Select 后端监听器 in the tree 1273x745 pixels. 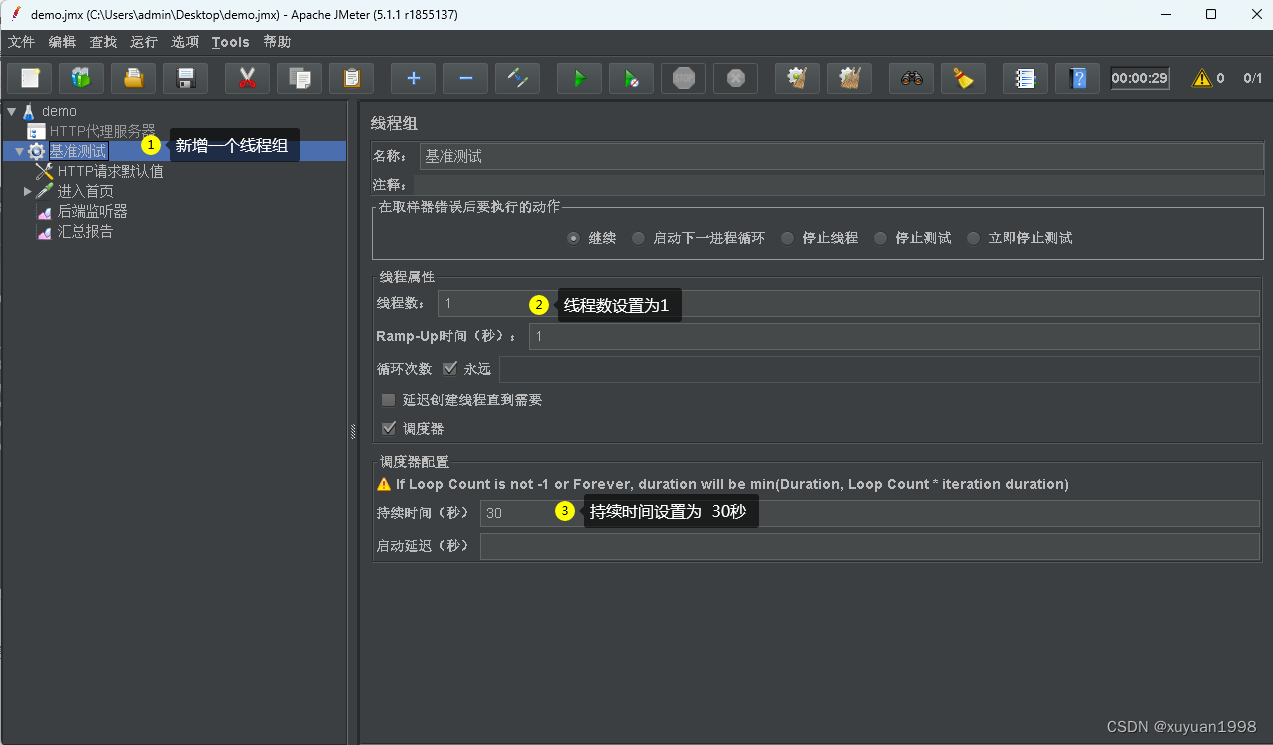[92, 211]
